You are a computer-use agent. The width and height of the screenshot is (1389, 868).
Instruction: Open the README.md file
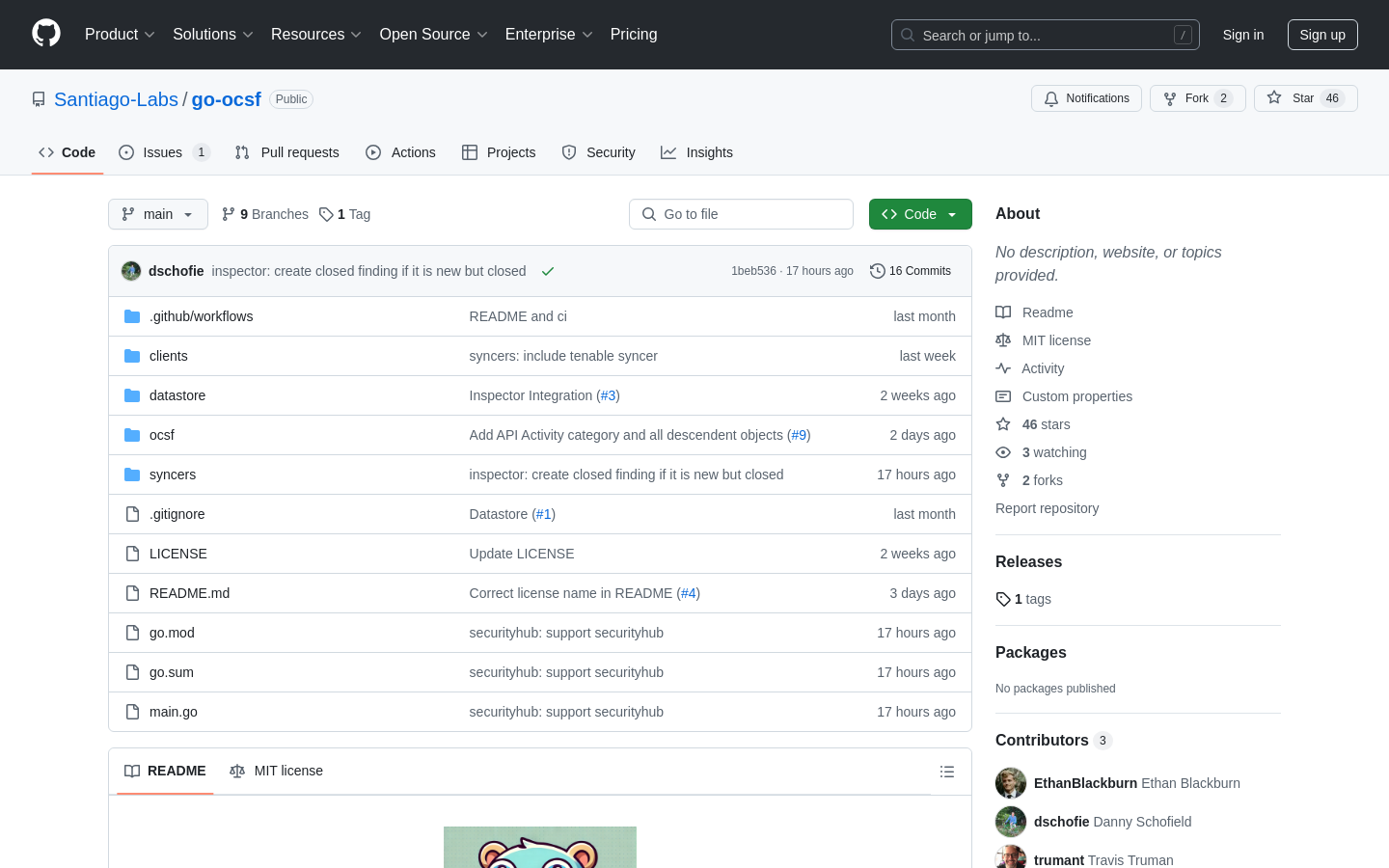(x=189, y=593)
